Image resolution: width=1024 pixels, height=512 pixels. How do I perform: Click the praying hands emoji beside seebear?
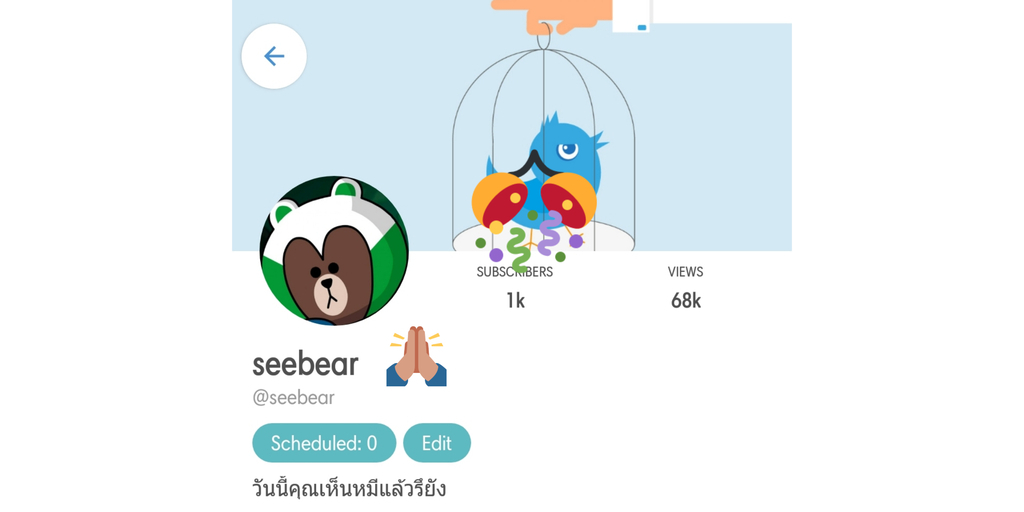pyautogui.click(x=416, y=356)
